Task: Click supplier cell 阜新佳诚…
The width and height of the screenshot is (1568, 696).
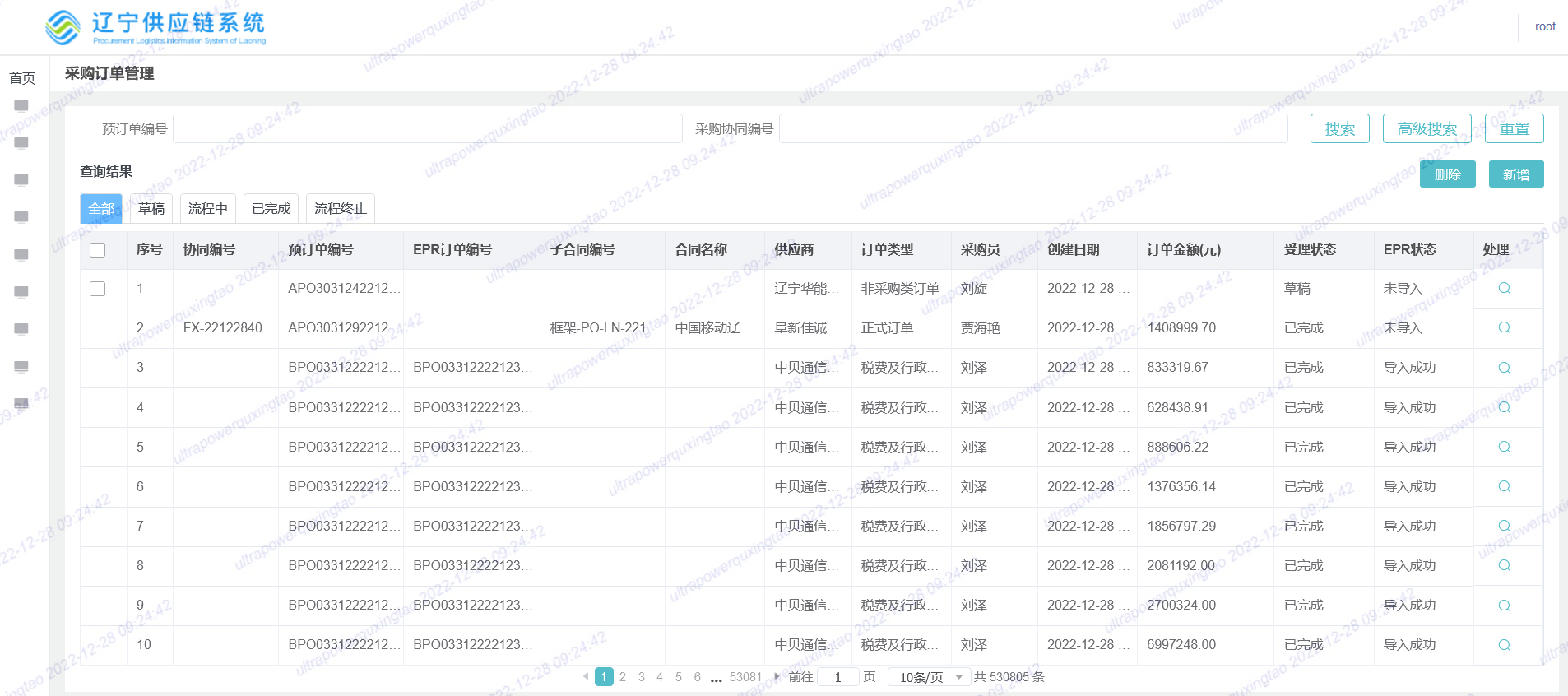Action: tap(807, 327)
